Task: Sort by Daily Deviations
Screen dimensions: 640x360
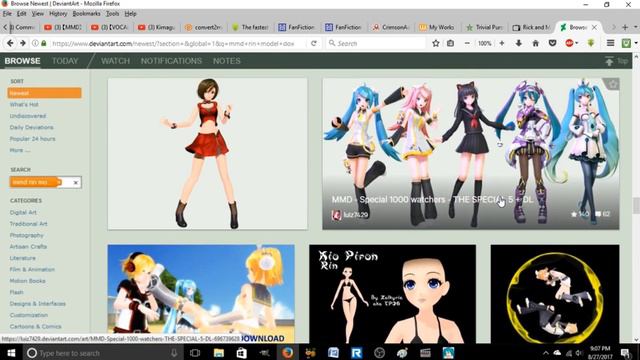Action: coord(31,127)
